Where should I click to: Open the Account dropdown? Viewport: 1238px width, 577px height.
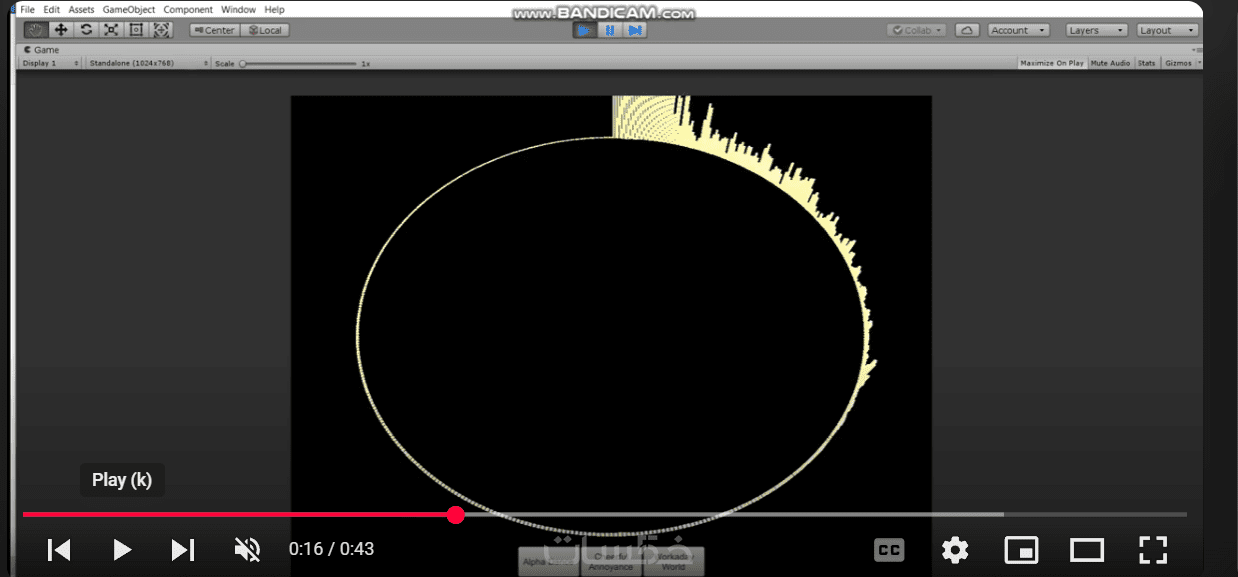[x=1018, y=30]
